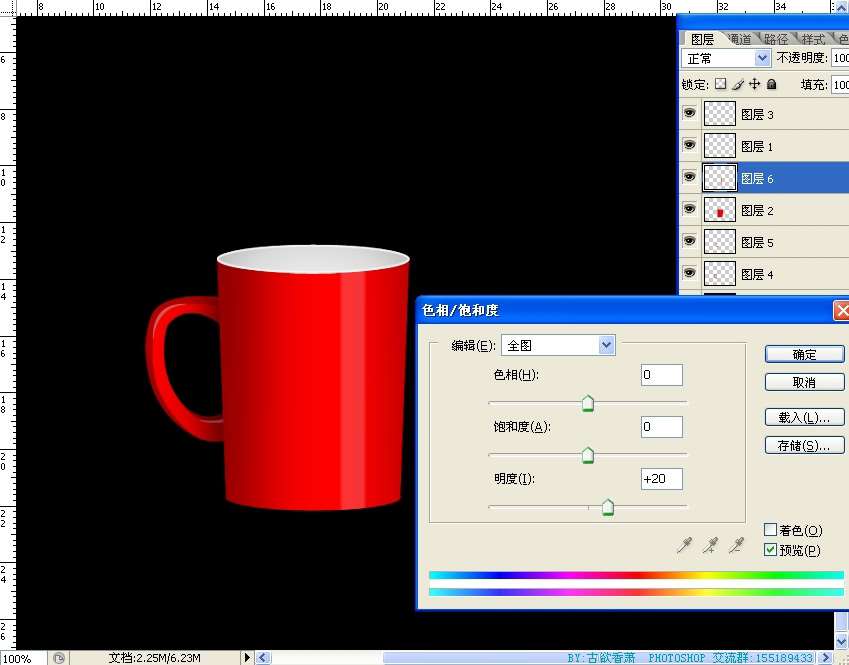Click the 明度 lightness slider handle
The height and width of the screenshot is (665, 849).
(607, 508)
